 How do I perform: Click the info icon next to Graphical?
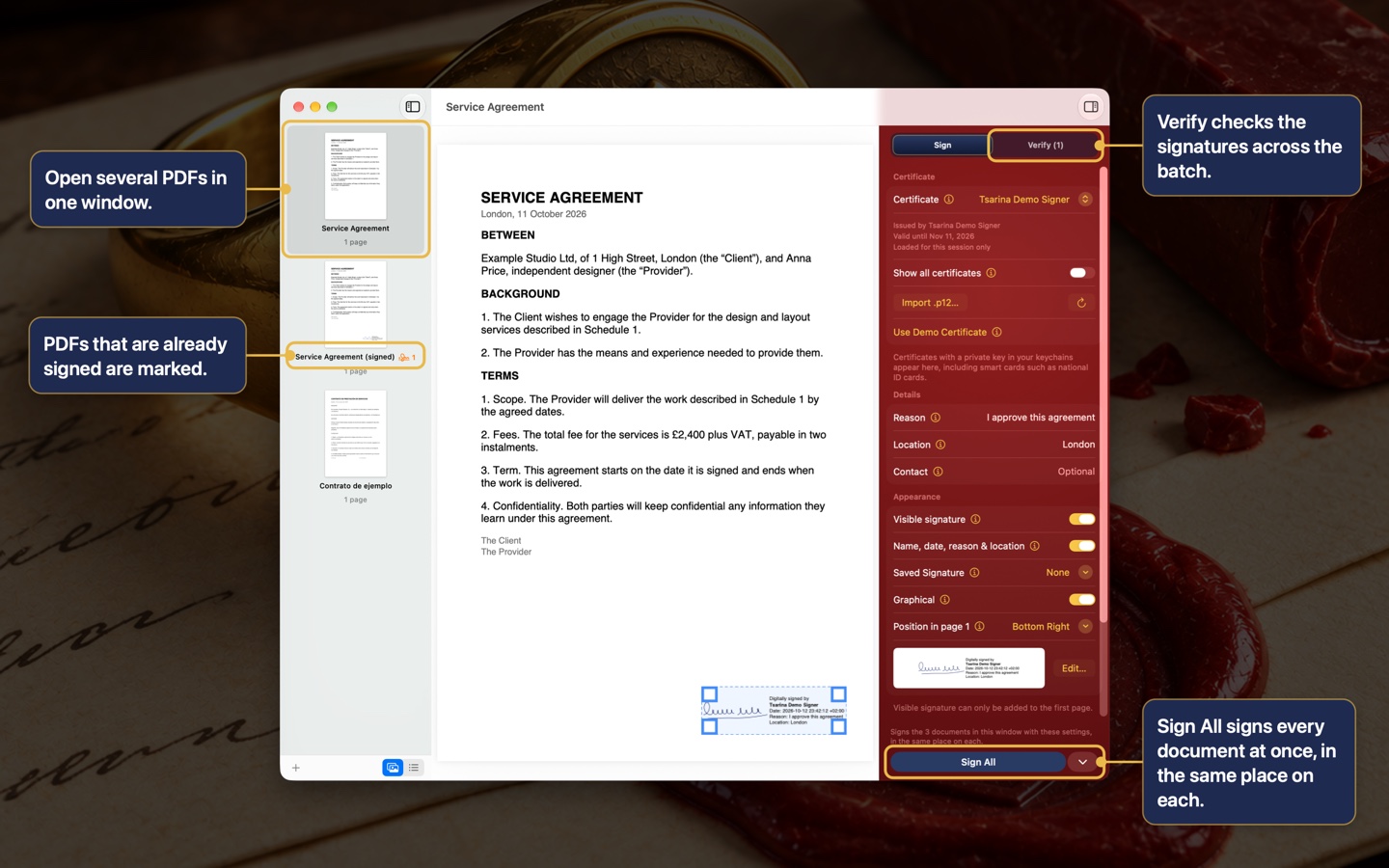[945, 600]
